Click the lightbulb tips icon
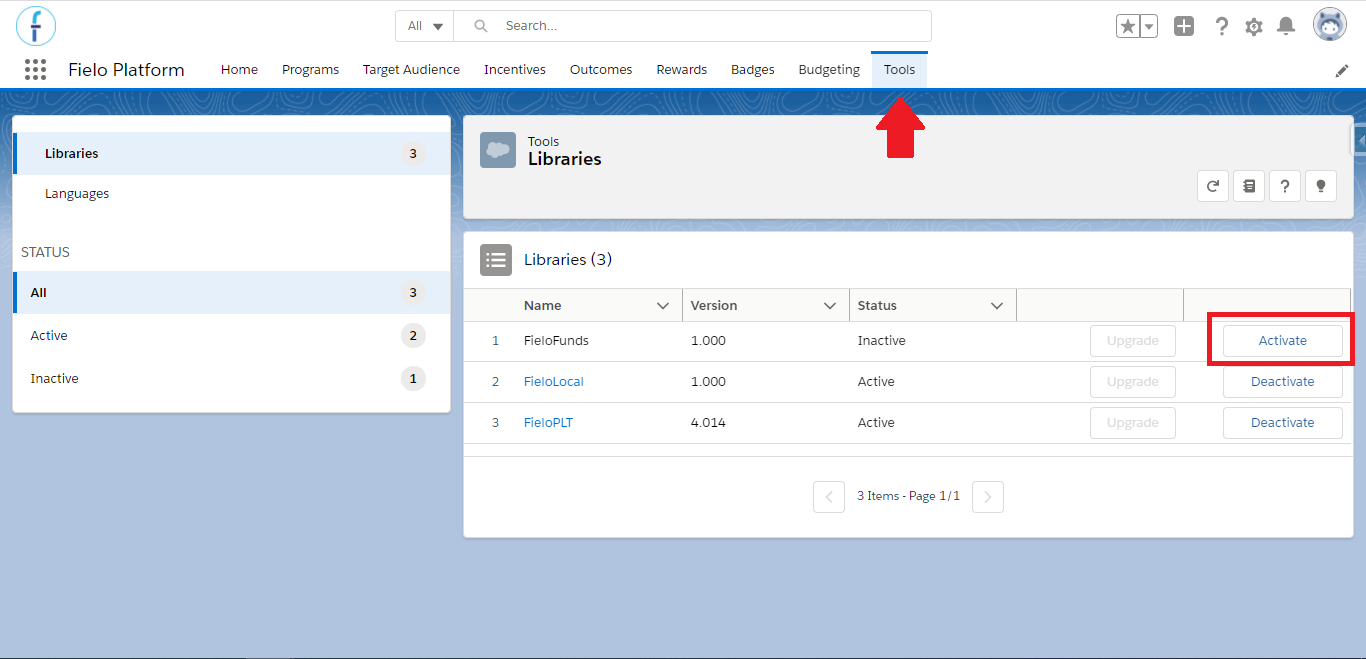Image resolution: width=1366 pixels, height=659 pixels. pos(1321,185)
